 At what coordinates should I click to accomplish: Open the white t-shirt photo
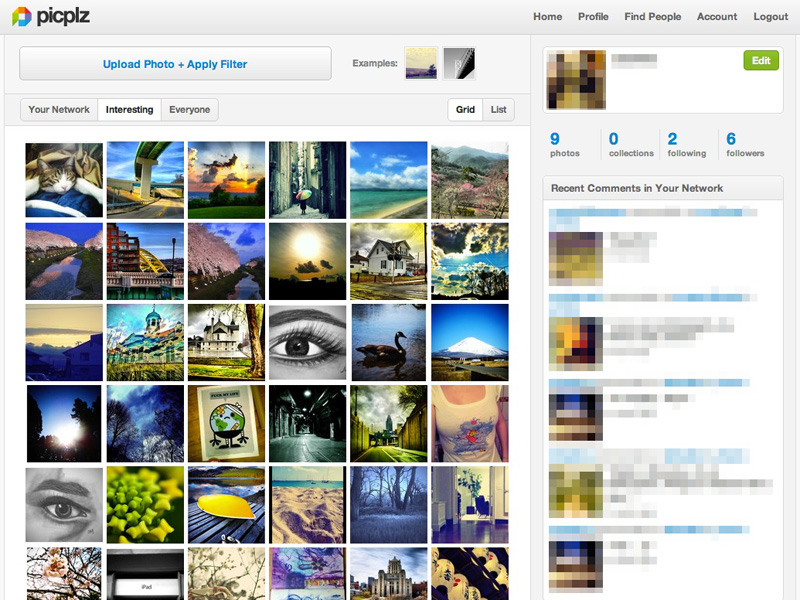pos(469,423)
